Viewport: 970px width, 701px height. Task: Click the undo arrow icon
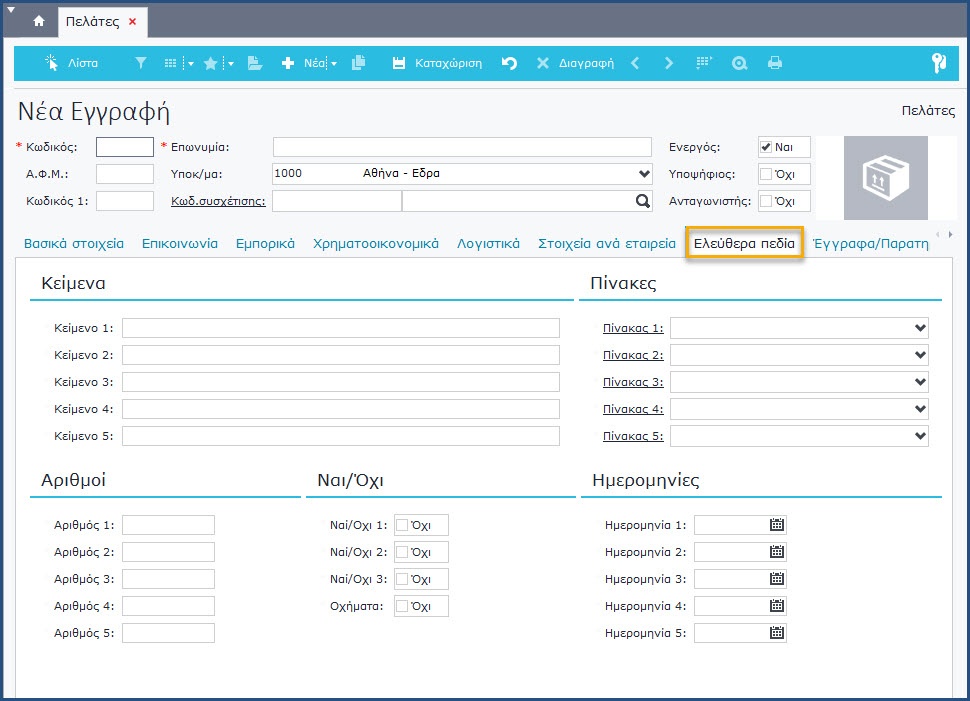[x=509, y=63]
